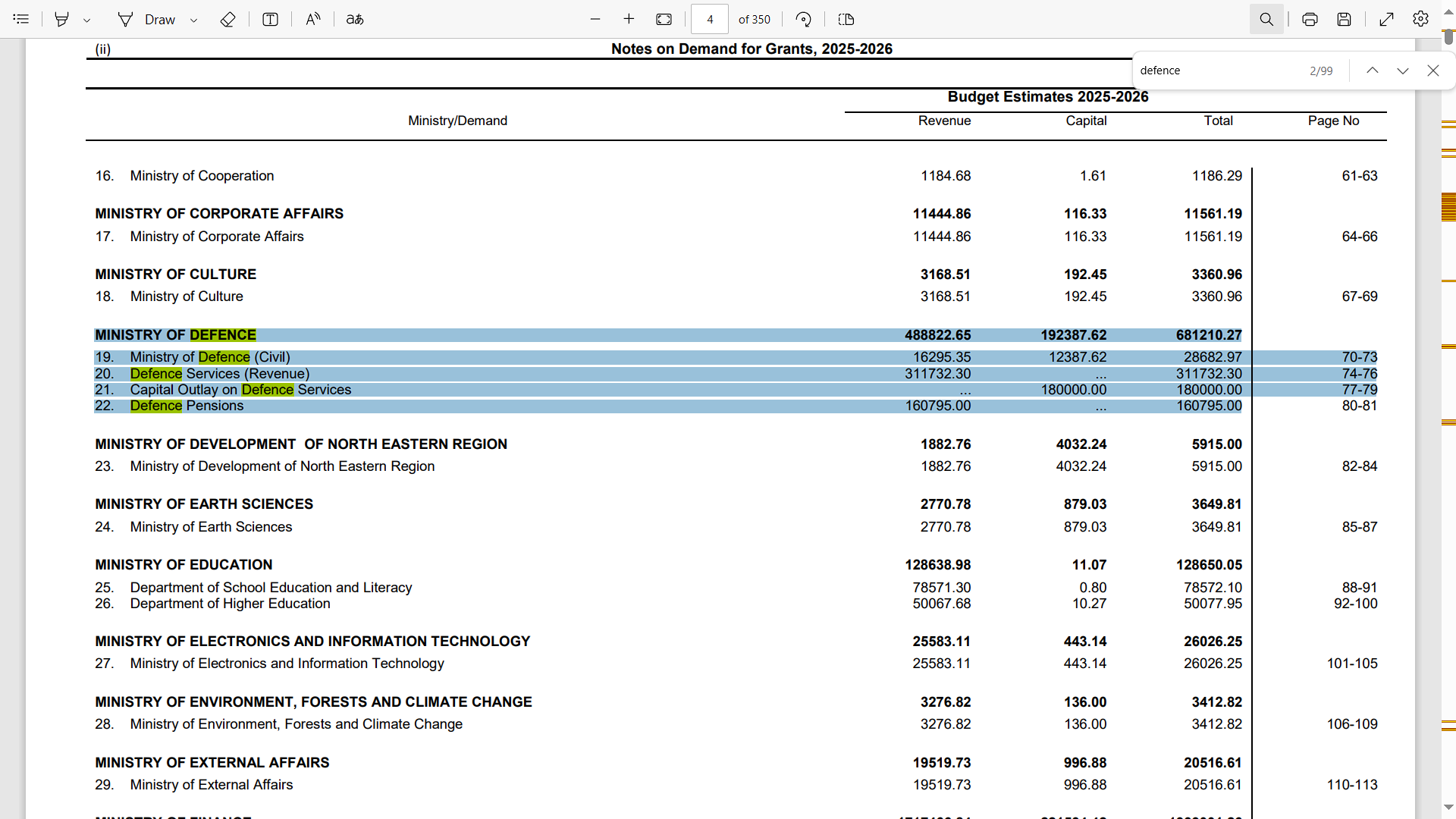The width and height of the screenshot is (1456, 819).
Task: Click the 'defence' search input box
Action: click(1217, 71)
